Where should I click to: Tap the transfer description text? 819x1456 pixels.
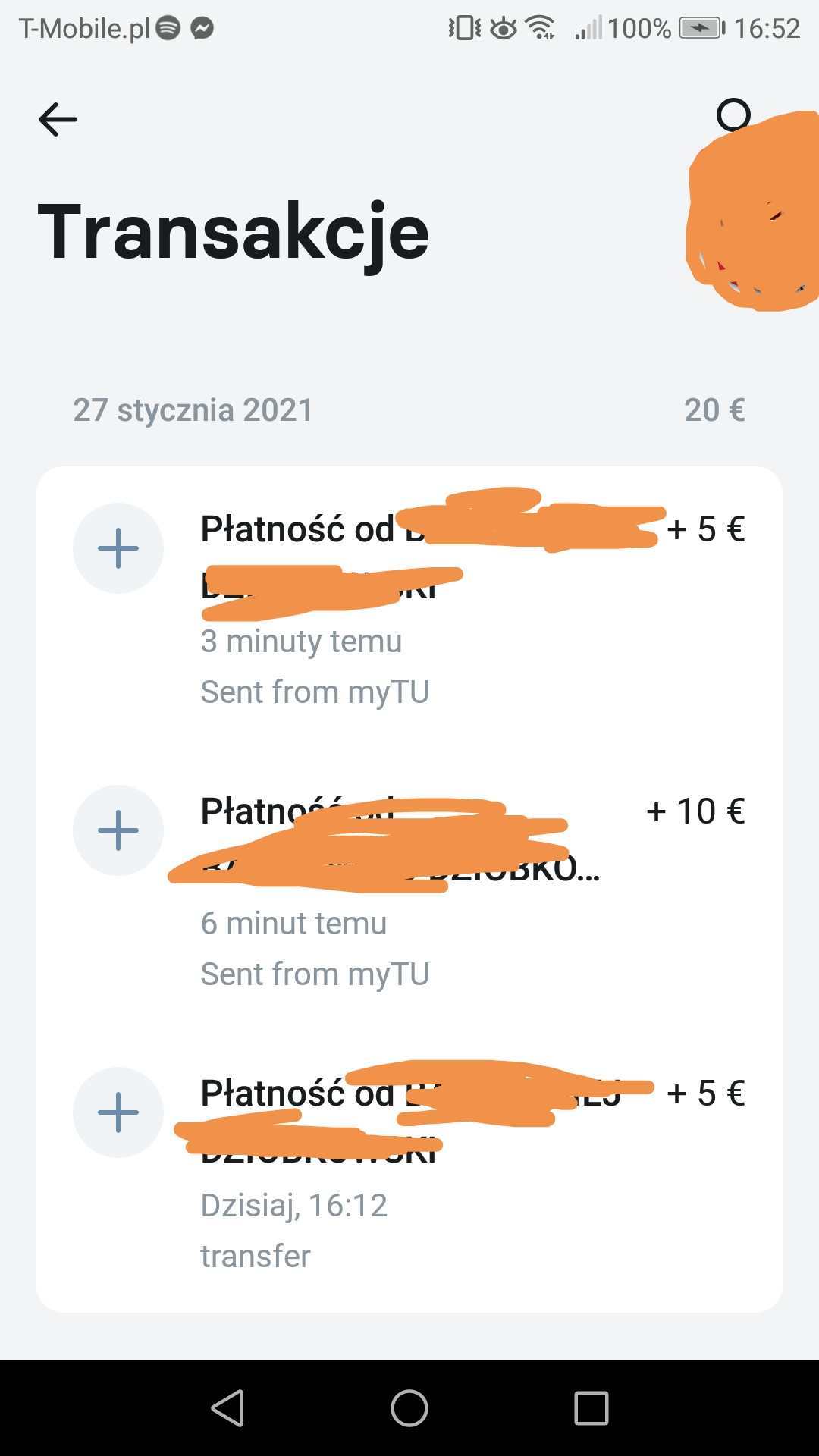(256, 1257)
